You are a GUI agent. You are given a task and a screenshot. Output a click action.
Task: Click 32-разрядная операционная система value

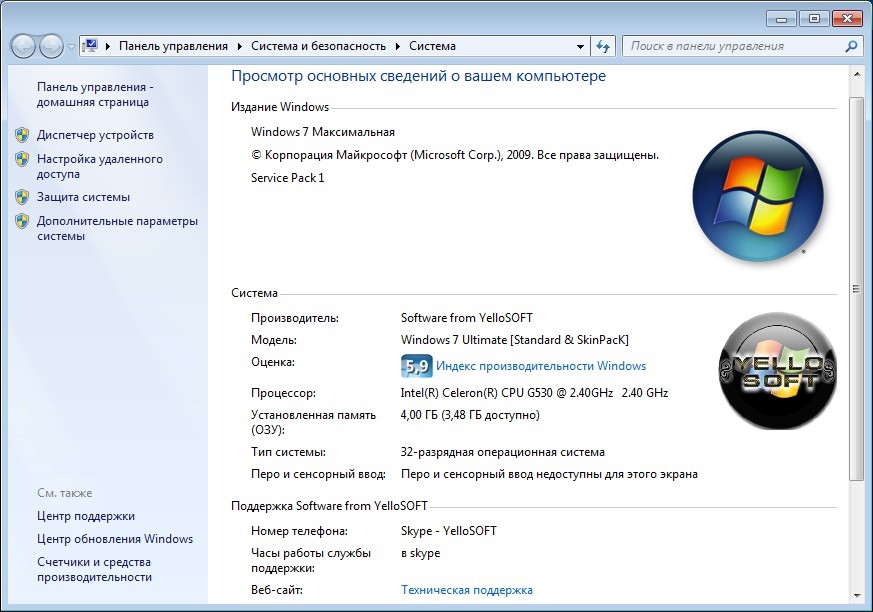tap(502, 452)
